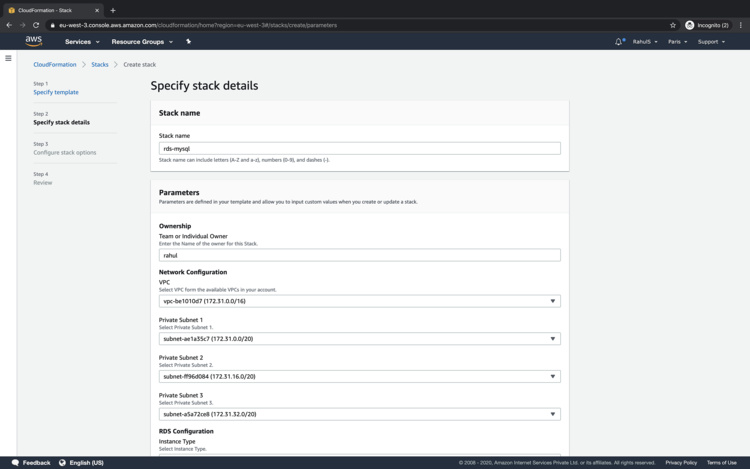Open the Chrome three-dot menu
The image size is (750, 469).
pyautogui.click(x=741, y=25)
